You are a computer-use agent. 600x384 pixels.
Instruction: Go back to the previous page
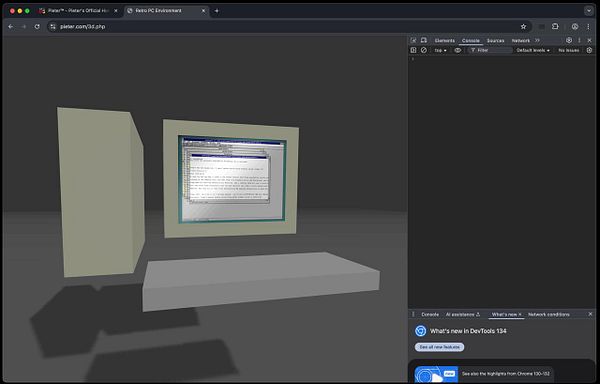coord(11,26)
